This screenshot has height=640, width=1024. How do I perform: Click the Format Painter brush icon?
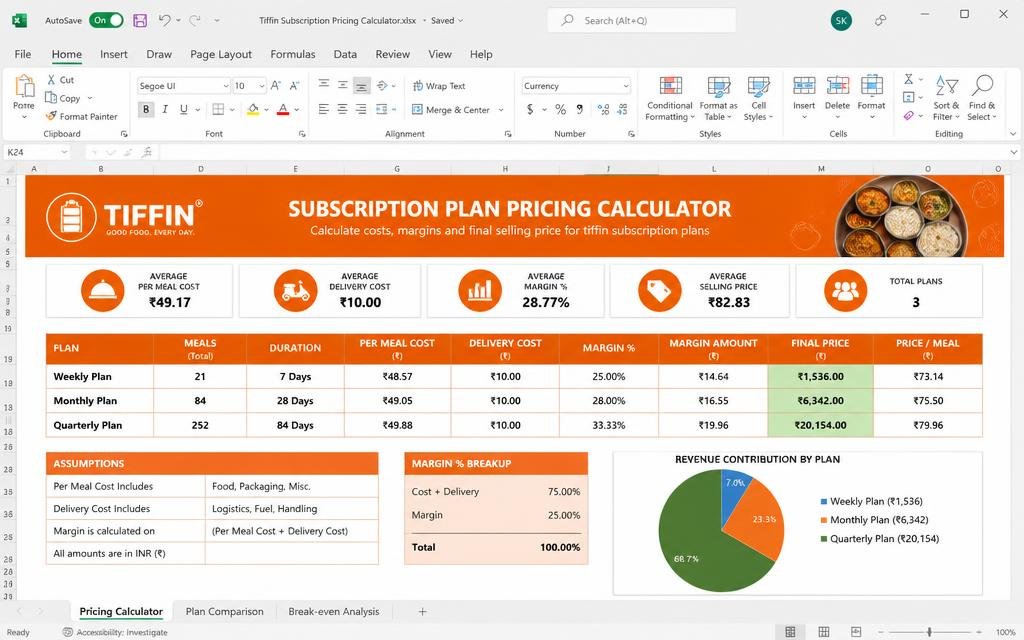pyautogui.click(x=51, y=116)
